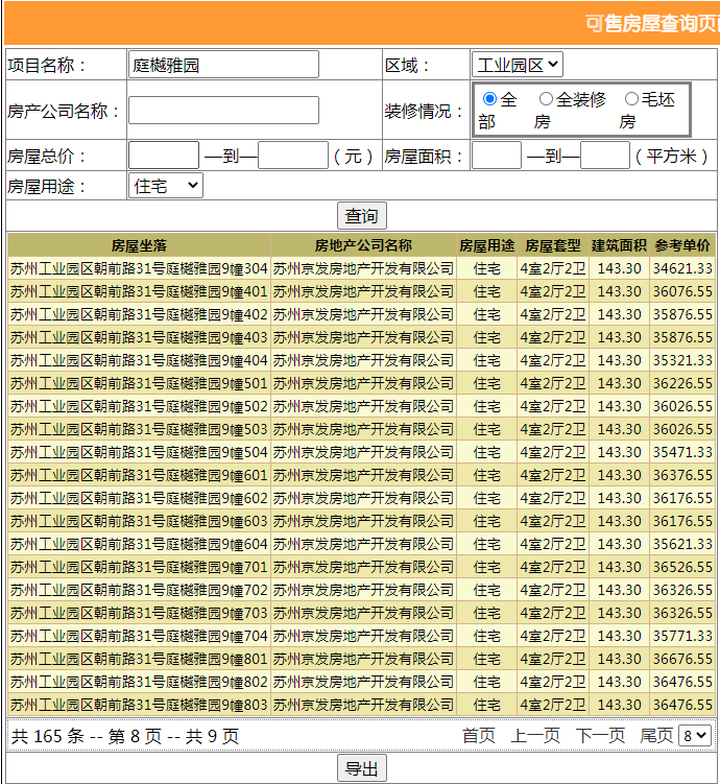
Task: Open the 房屋用途 dropdown showing 住宅
Action: coord(166,186)
